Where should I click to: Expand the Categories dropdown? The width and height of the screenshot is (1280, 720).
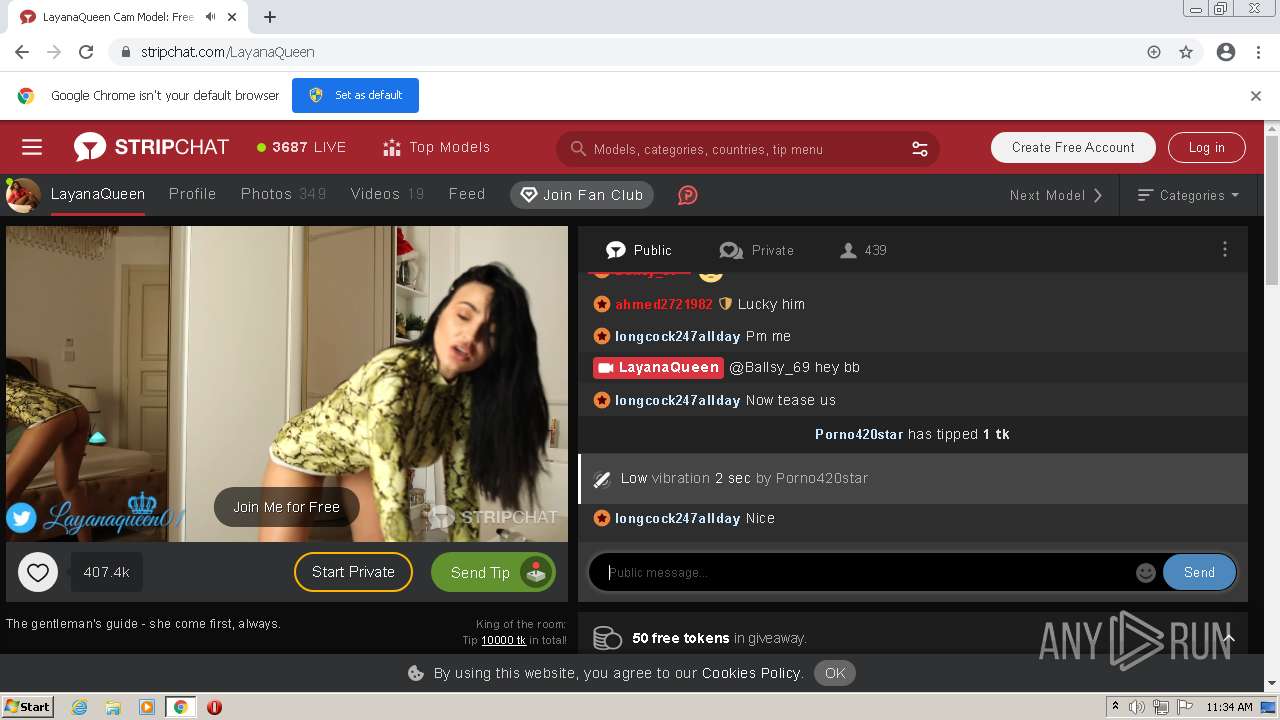(1189, 195)
